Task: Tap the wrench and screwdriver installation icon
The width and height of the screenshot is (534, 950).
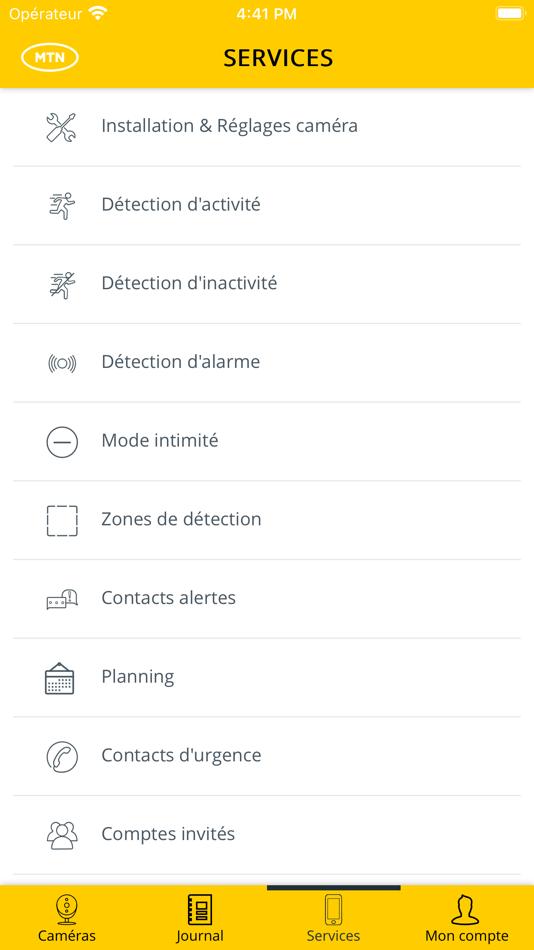Action: coord(62,127)
